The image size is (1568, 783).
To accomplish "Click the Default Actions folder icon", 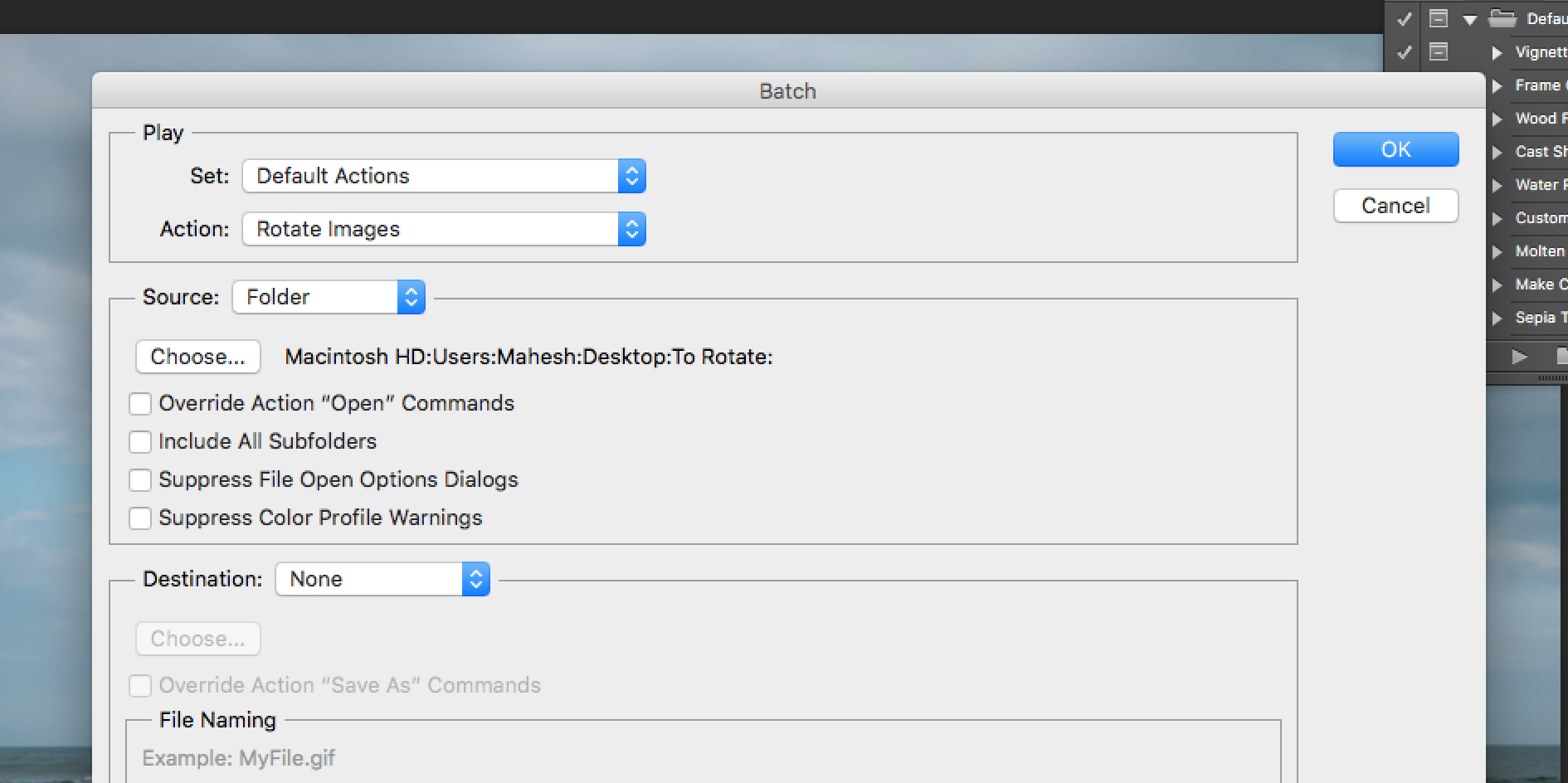I will pos(1502,18).
